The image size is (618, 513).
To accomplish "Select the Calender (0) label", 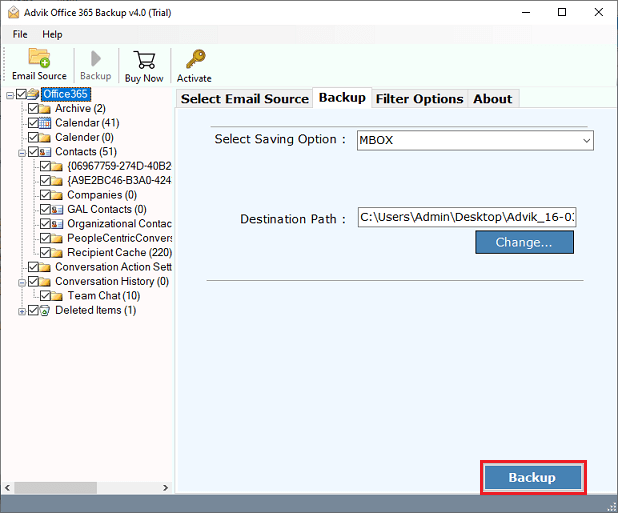I will (x=84, y=137).
